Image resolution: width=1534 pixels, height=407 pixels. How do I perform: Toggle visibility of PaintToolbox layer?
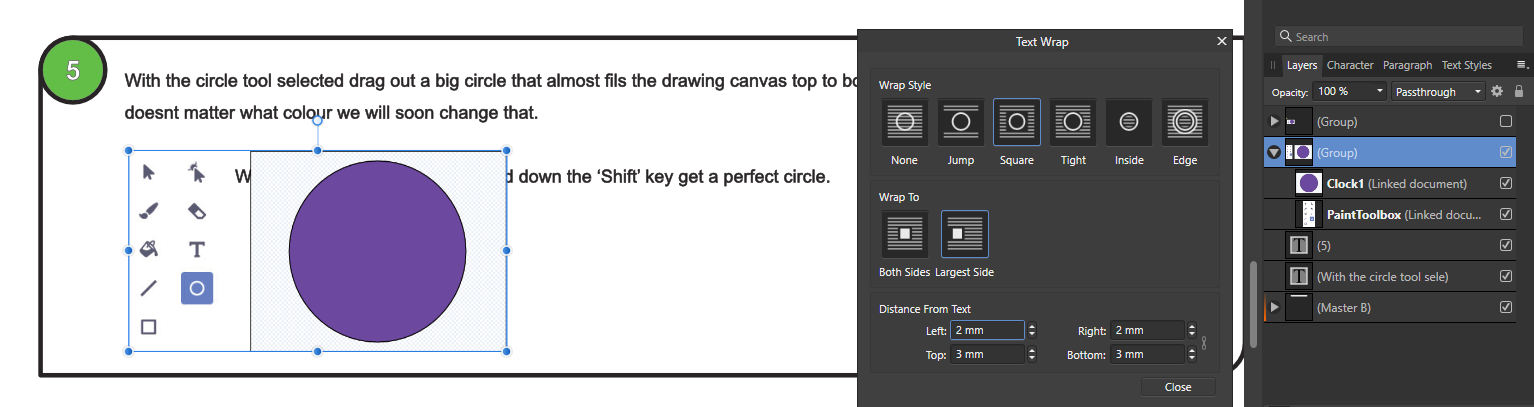[x=1506, y=214]
